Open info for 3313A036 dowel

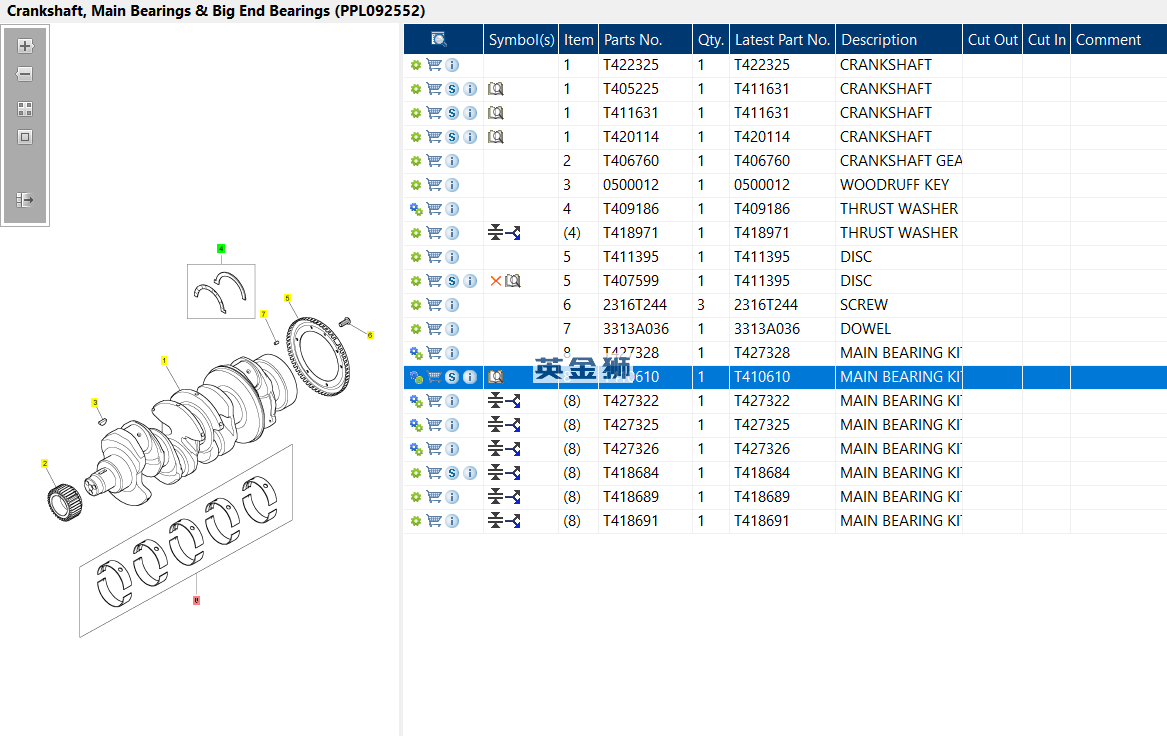point(452,329)
